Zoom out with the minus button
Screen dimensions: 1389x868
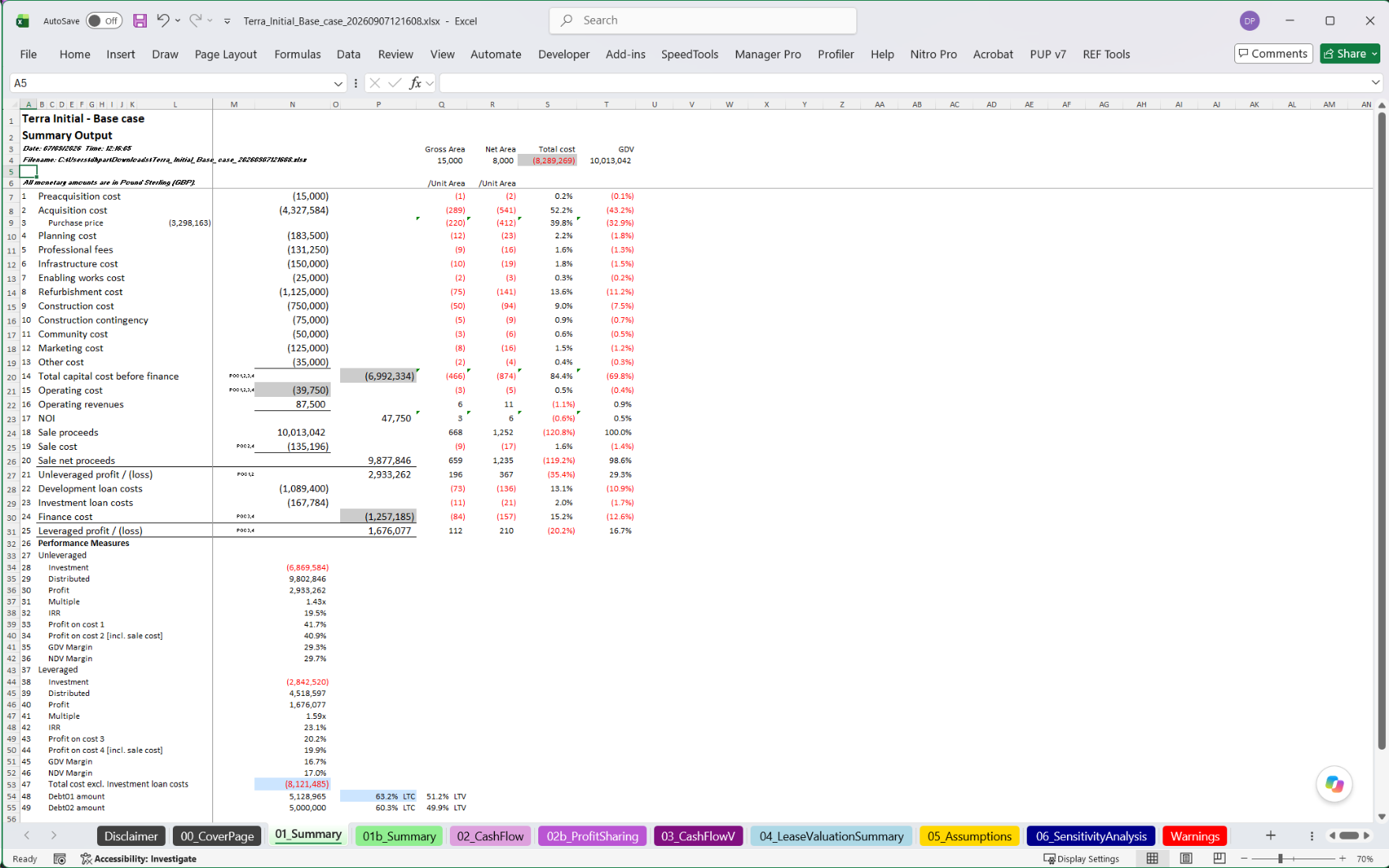click(1245, 859)
